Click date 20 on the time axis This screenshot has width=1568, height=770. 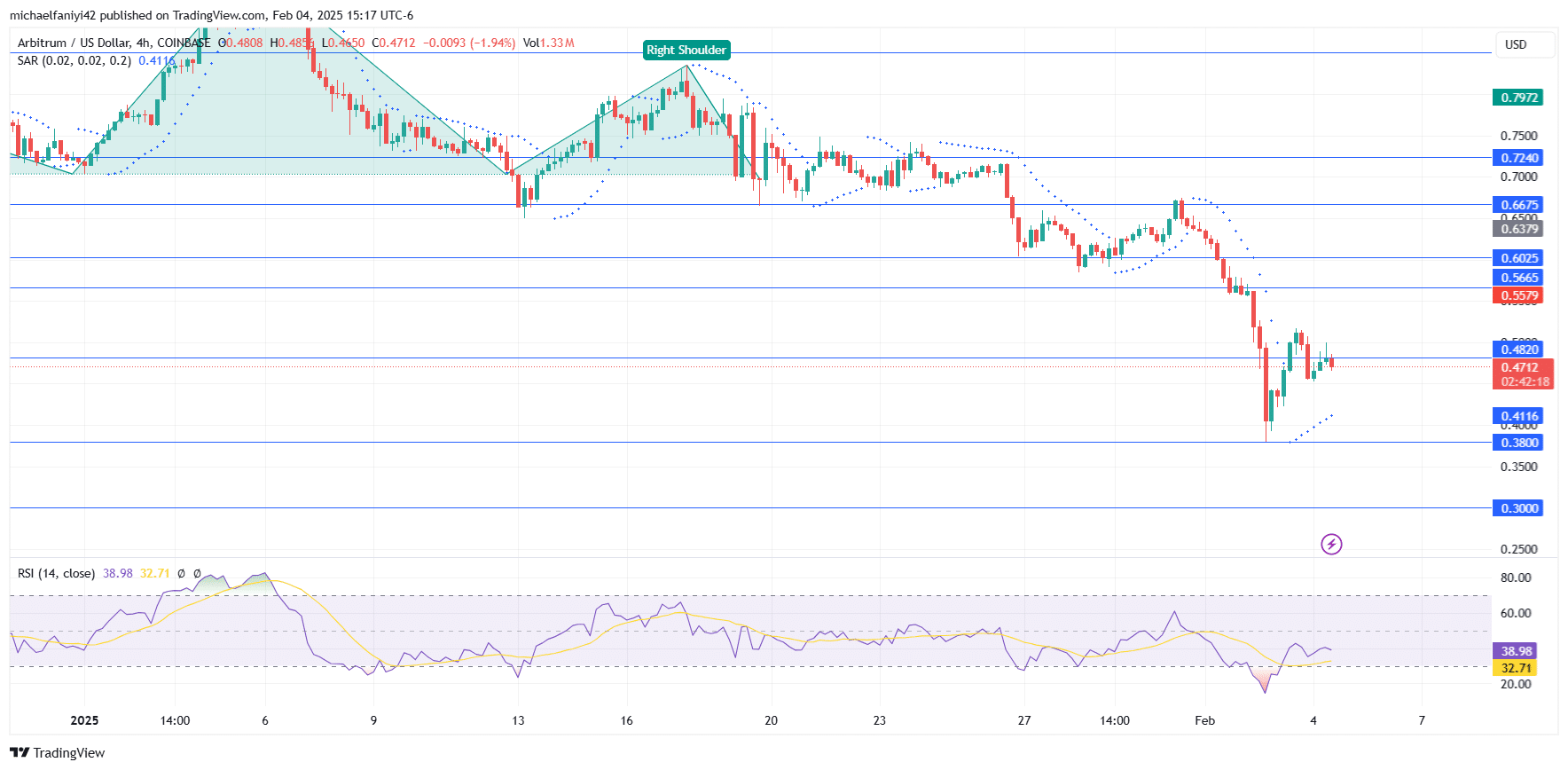771,720
